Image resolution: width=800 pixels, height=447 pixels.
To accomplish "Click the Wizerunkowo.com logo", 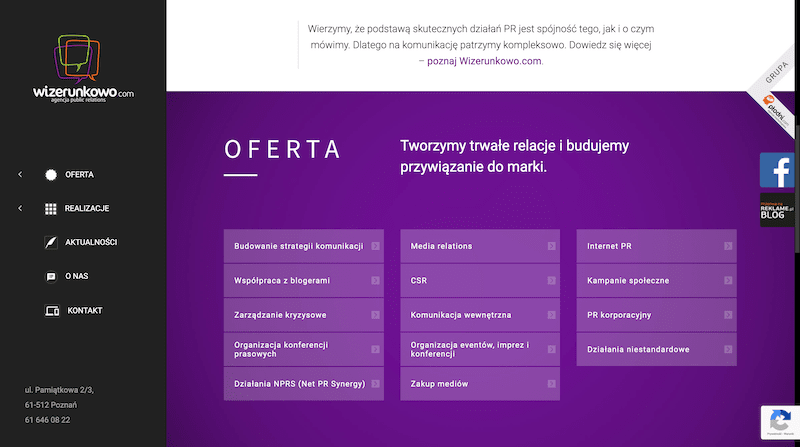I will [x=82, y=68].
